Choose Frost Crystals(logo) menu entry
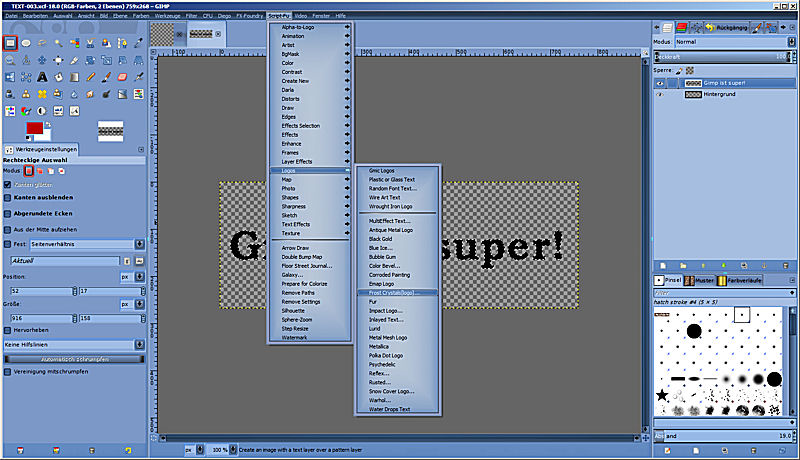The image size is (800, 460). point(397,293)
